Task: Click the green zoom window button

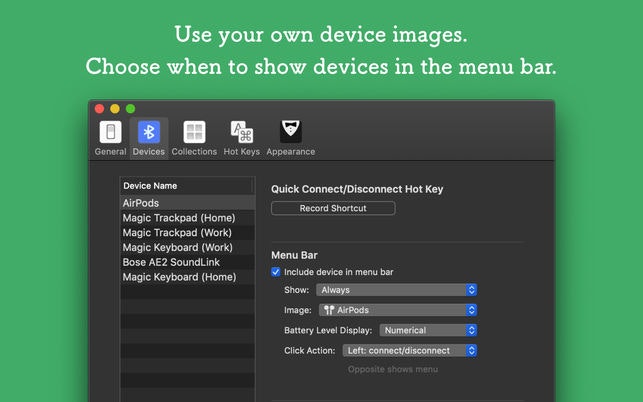Action: tap(130, 109)
